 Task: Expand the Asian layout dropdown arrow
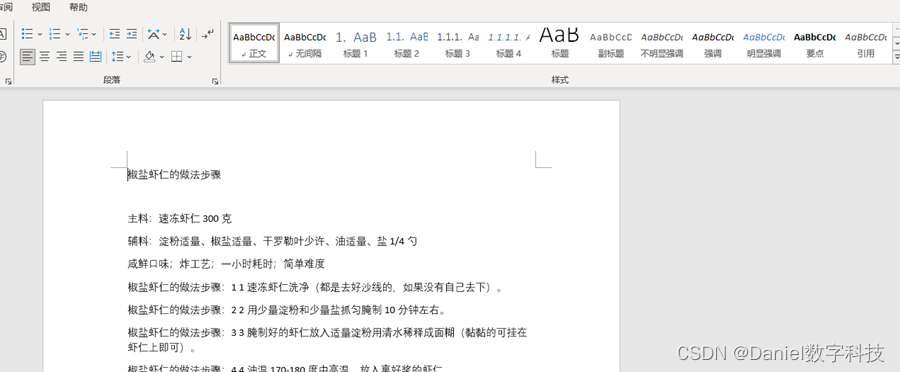tap(165, 34)
